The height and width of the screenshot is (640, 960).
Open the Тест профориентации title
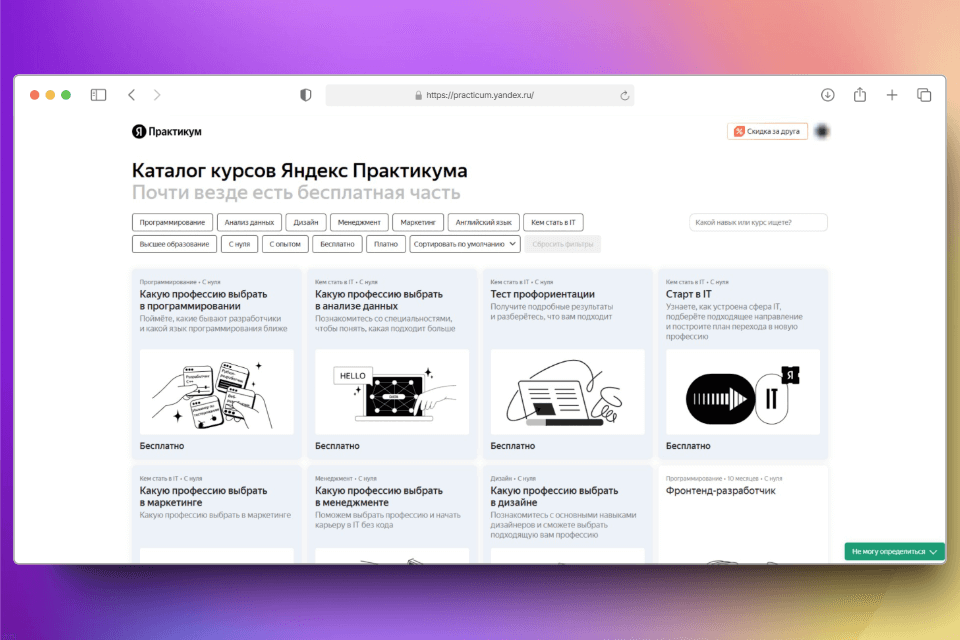tap(542, 294)
